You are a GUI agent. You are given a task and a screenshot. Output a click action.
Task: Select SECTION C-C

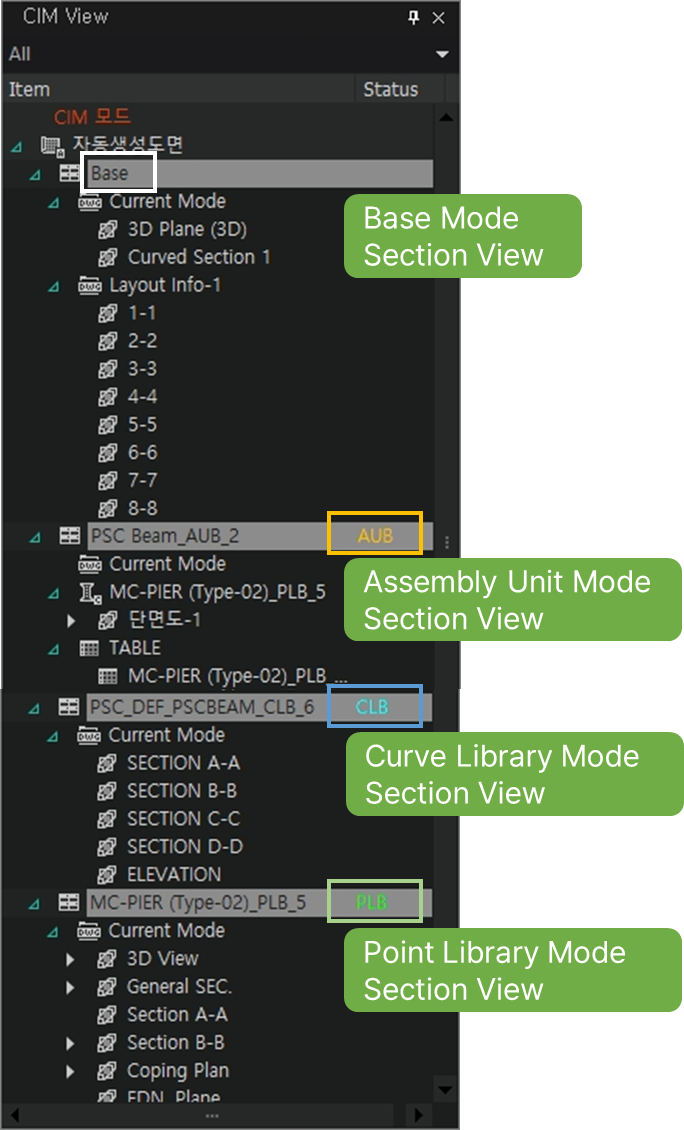[184, 819]
